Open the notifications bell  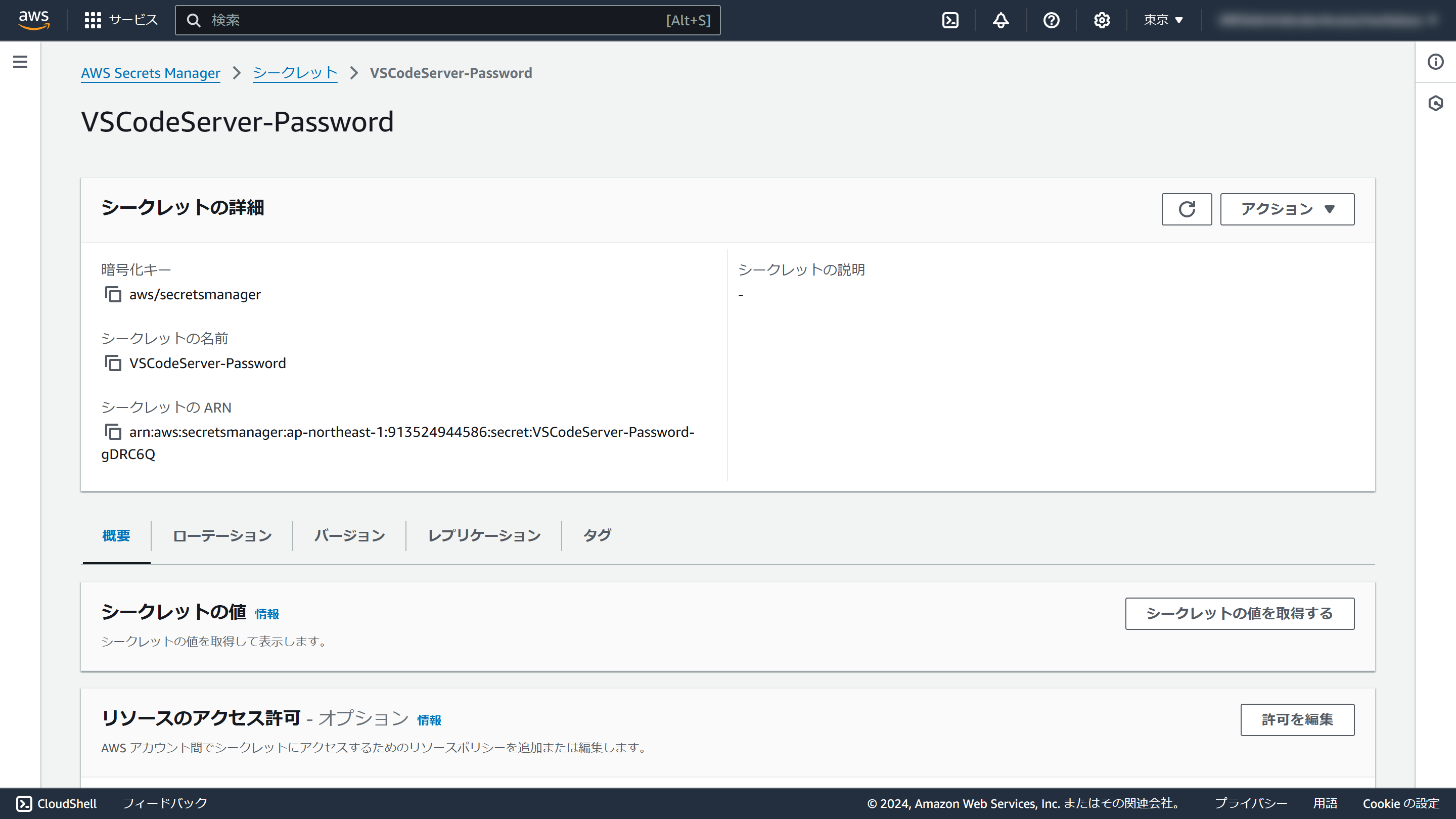[1000, 20]
